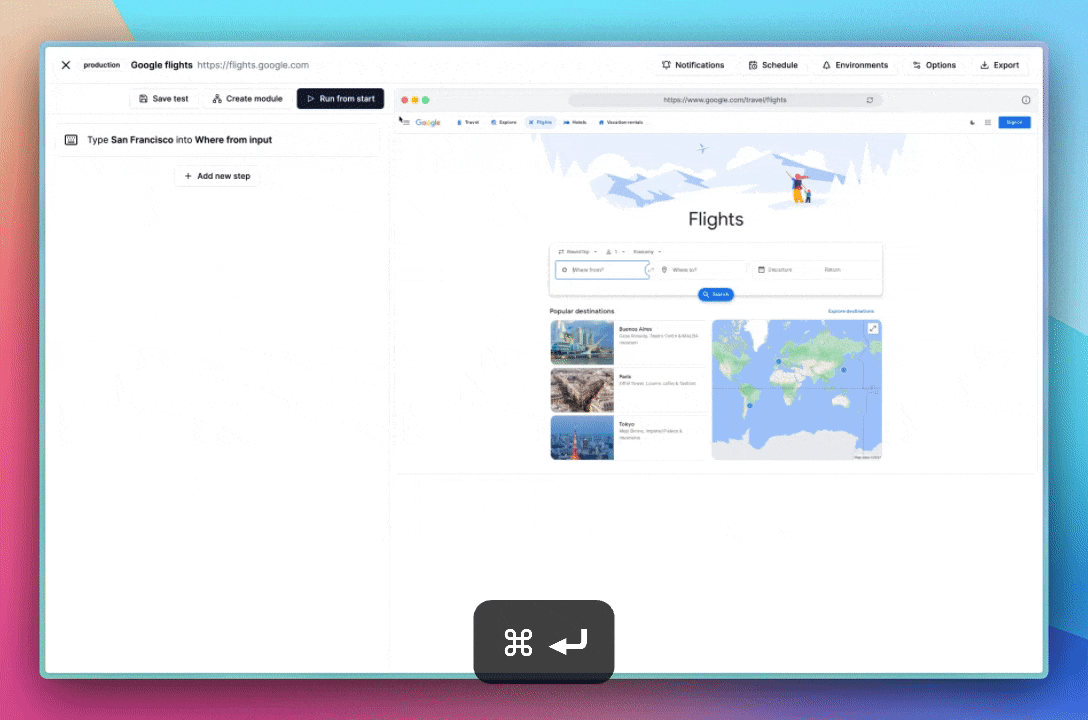Select the Explore tab
1088x720 pixels.
pyautogui.click(x=504, y=122)
